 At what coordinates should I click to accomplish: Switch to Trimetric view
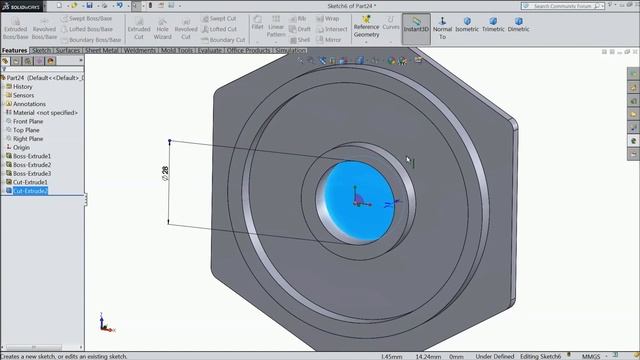pos(493,24)
